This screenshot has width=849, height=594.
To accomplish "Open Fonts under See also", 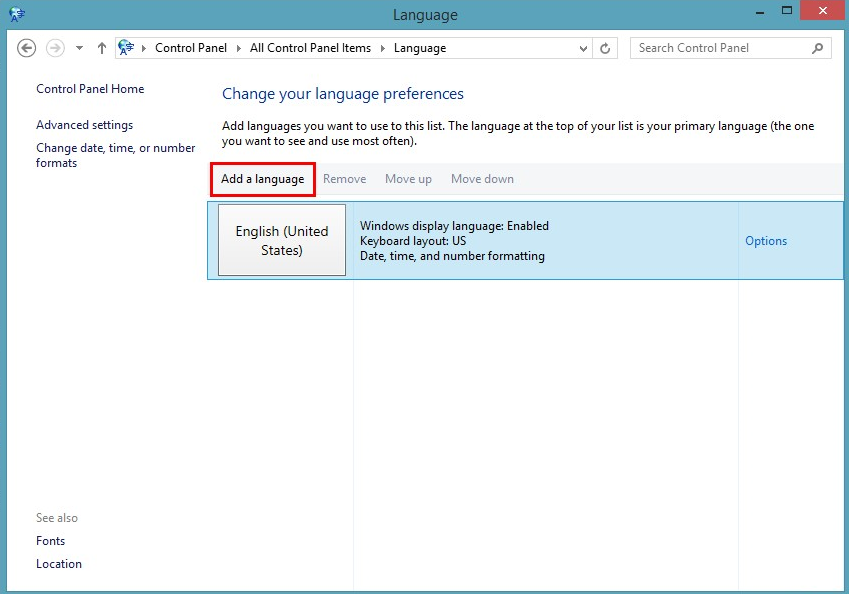I will pyautogui.click(x=50, y=541).
